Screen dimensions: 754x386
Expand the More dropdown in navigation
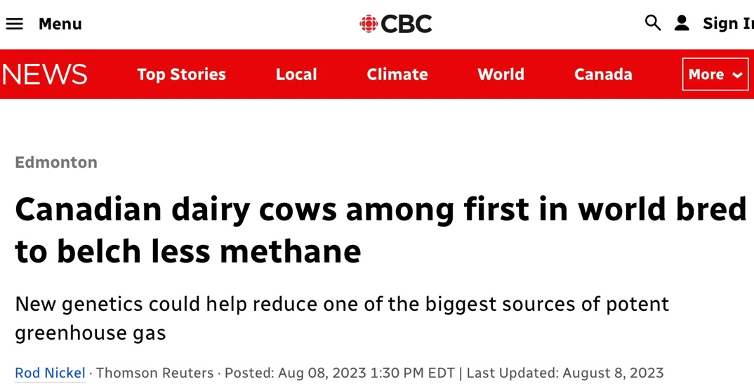click(715, 75)
